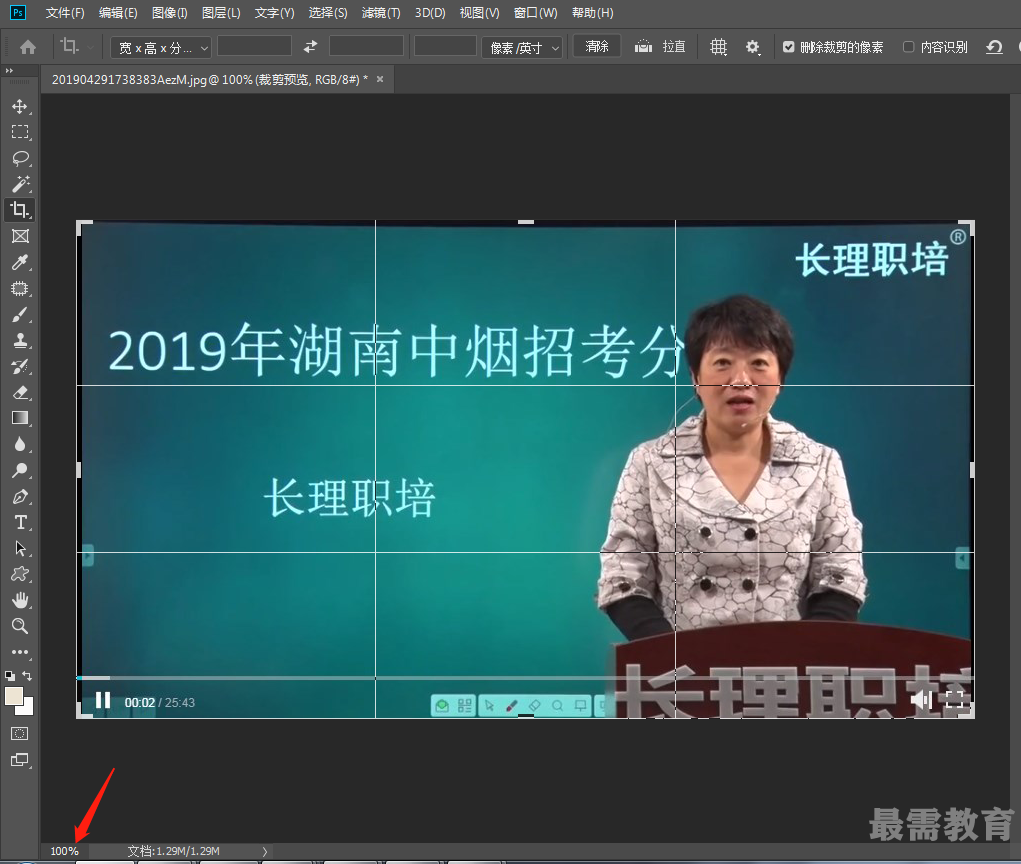Select the Lasso tool
This screenshot has width=1021, height=864.
point(20,158)
